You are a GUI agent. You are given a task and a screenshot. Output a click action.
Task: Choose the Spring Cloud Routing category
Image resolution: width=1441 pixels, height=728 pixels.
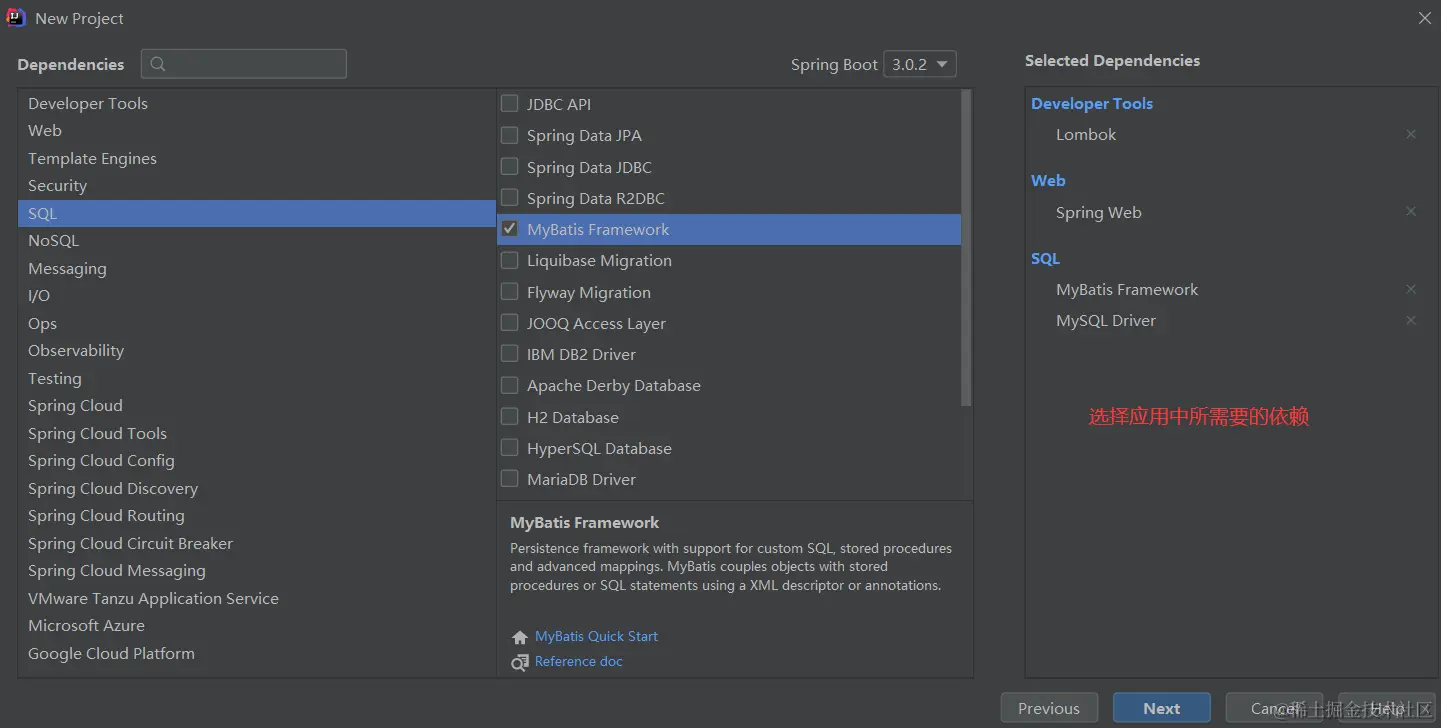(x=106, y=516)
